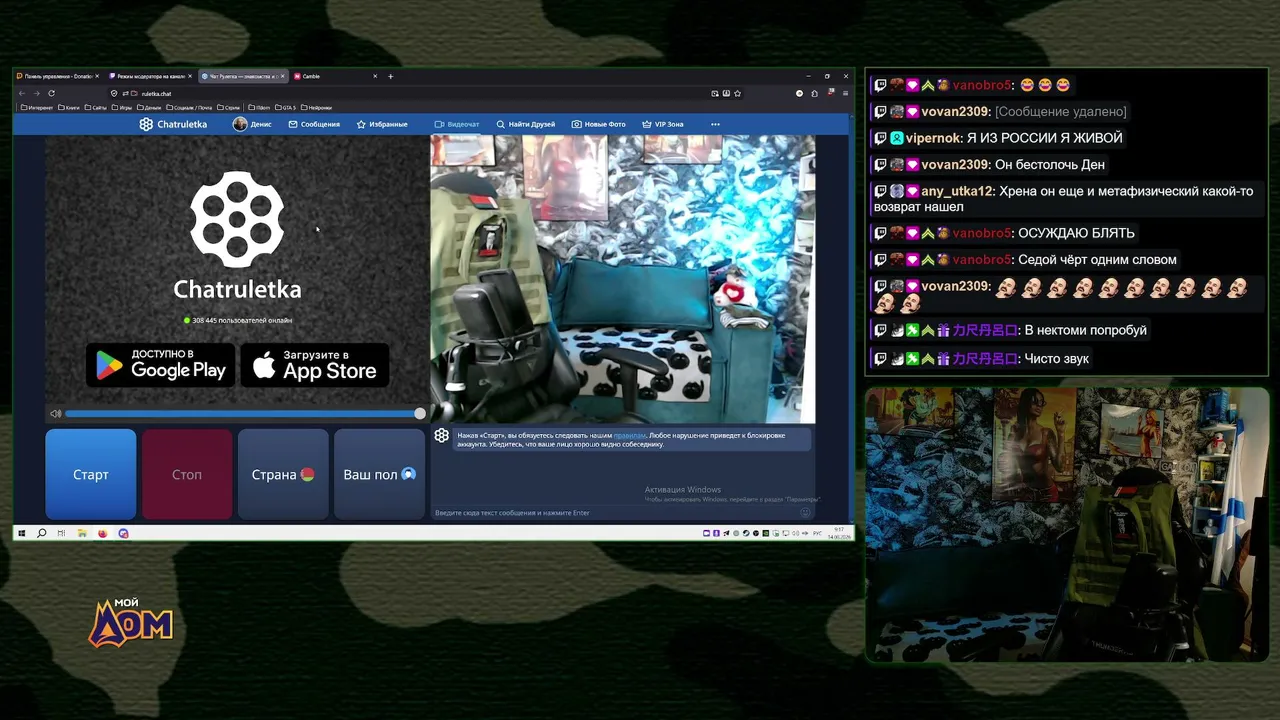The image size is (1280, 720).
Task: Open the Сайты bookmarks folder
Action: point(96,107)
